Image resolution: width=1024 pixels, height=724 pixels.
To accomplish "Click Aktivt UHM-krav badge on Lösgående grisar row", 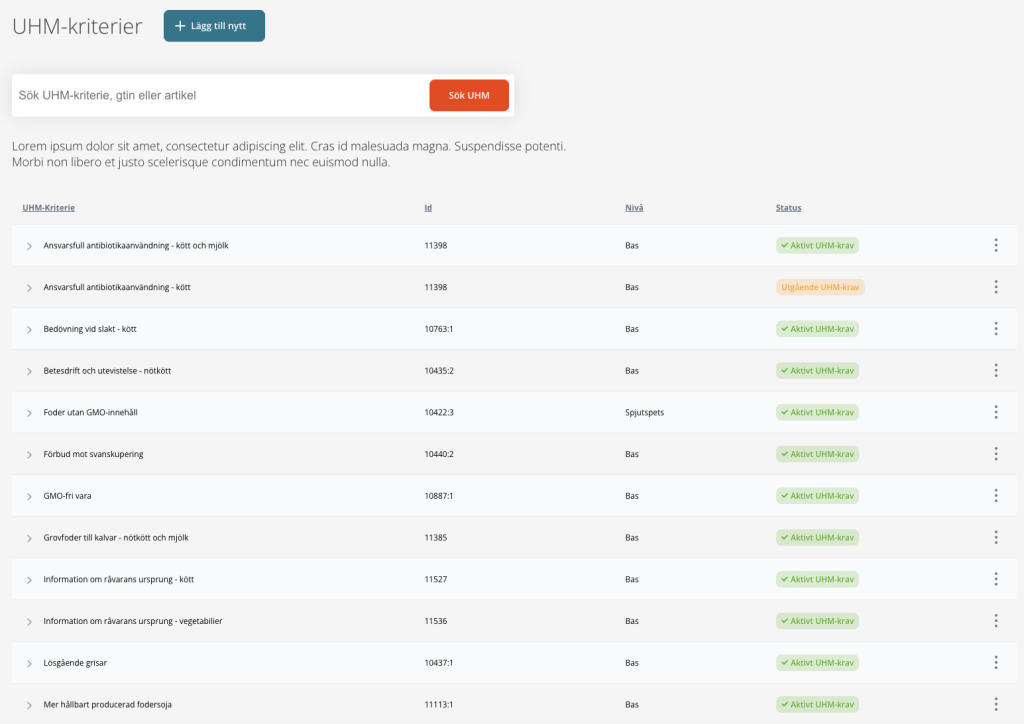I will pyautogui.click(x=817, y=663).
